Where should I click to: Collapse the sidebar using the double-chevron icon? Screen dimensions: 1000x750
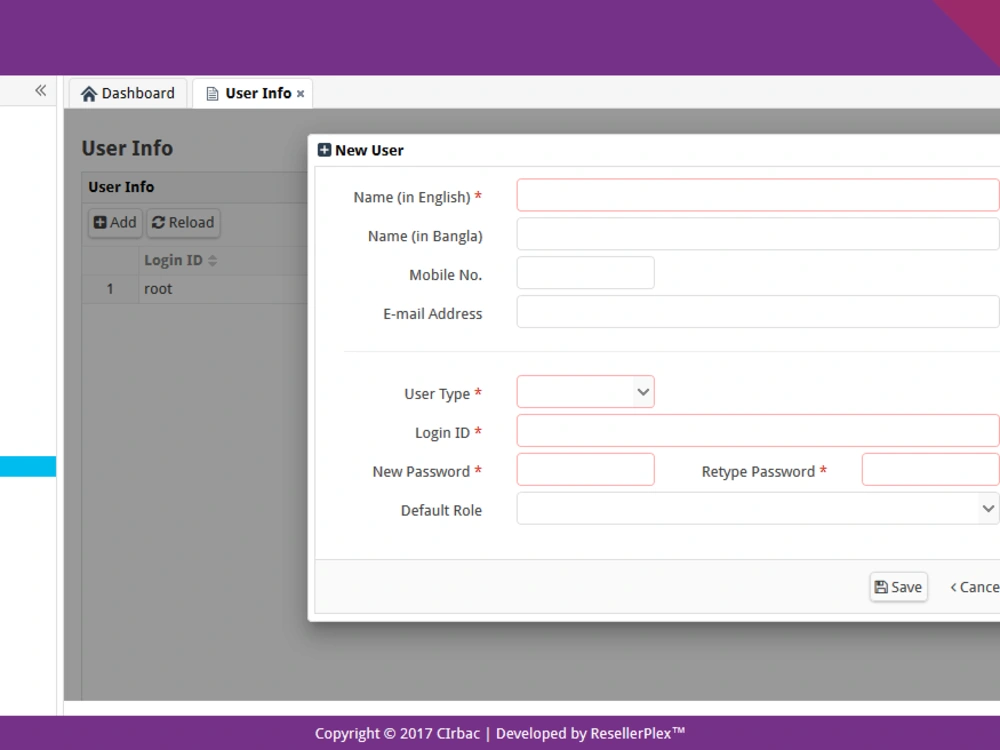coord(40,89)
